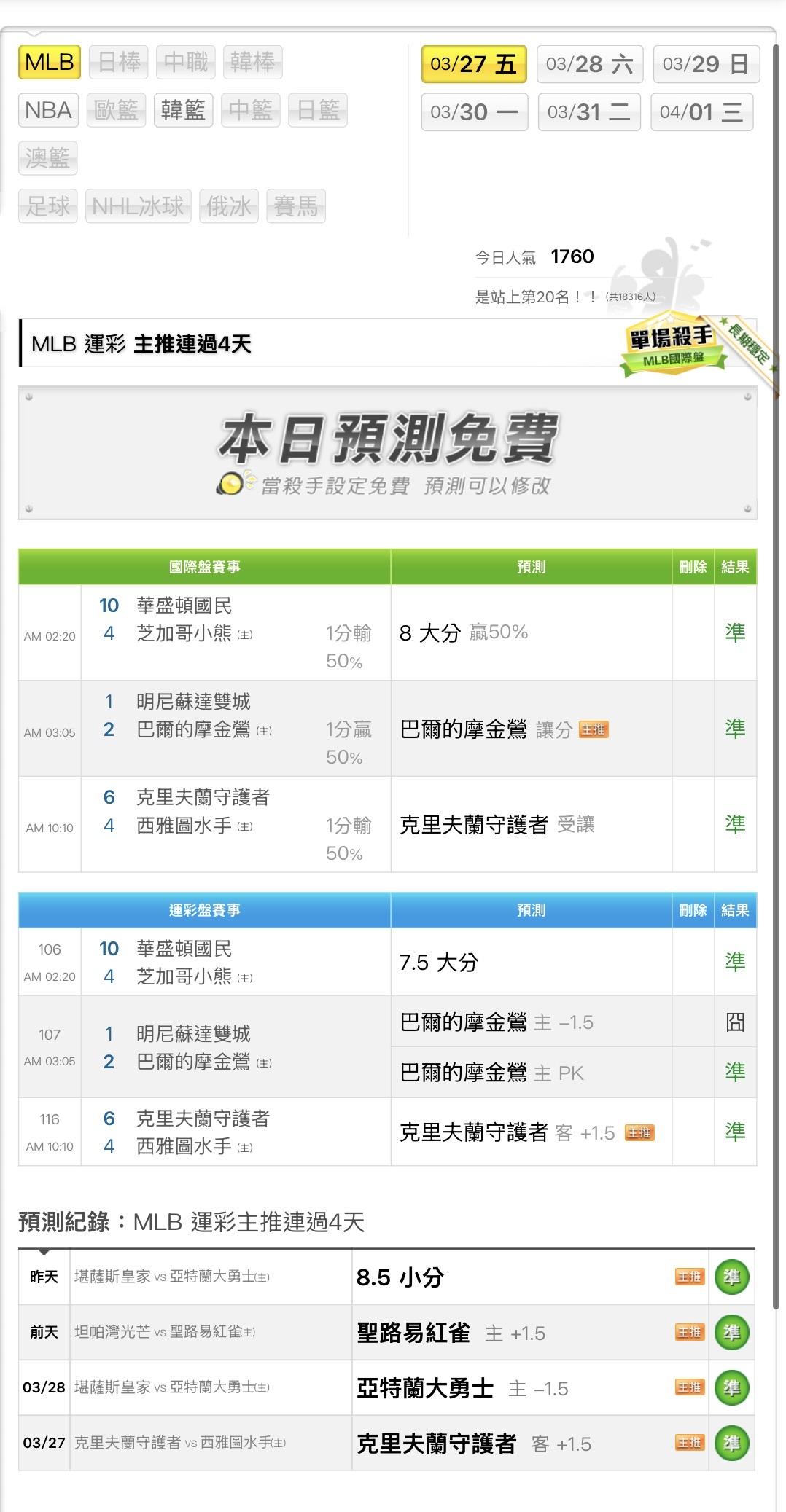Open 坦帕灣光芒 vs 聖路易紅雀 record
Viewport: 786px width, 1512px height.
165,1332
